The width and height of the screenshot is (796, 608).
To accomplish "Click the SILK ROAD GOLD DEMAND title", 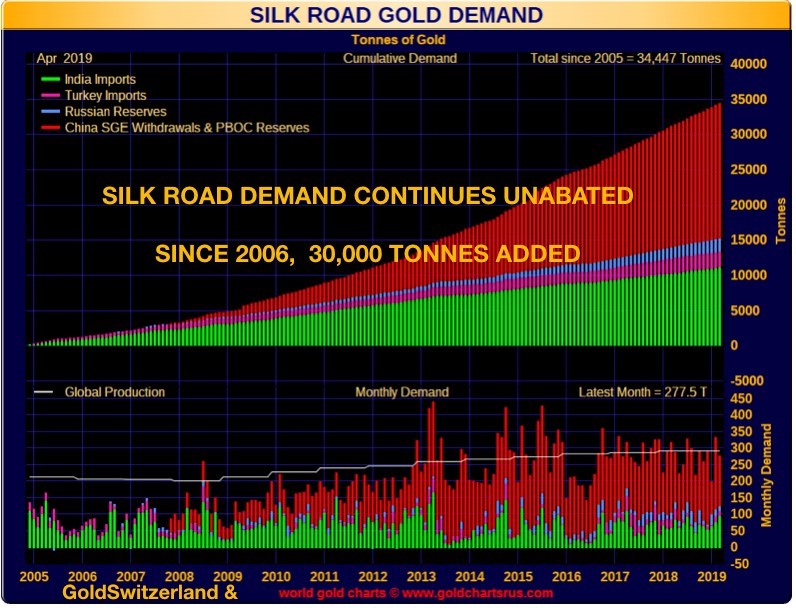I will [x=397, y=14].
